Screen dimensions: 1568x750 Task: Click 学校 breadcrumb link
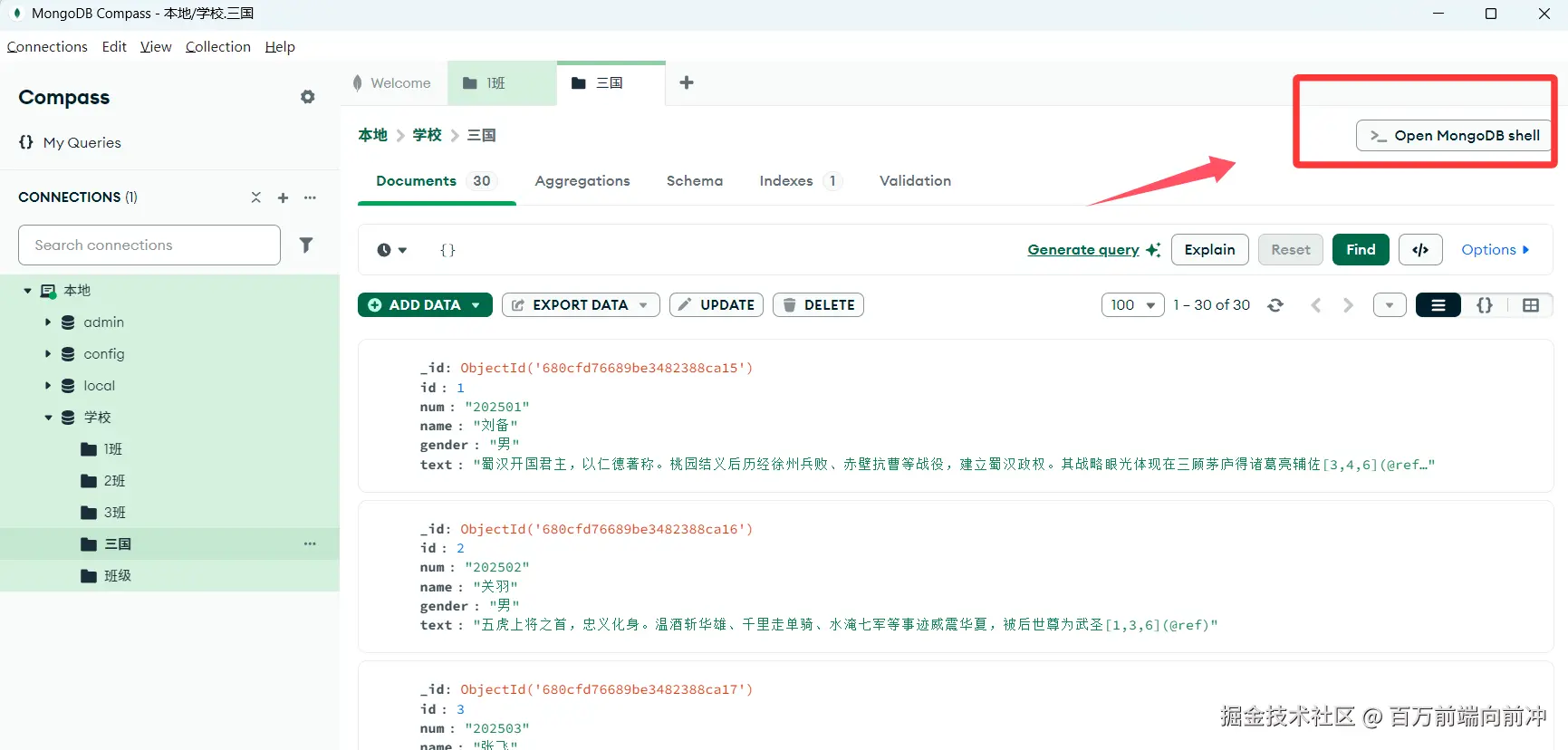427,135
